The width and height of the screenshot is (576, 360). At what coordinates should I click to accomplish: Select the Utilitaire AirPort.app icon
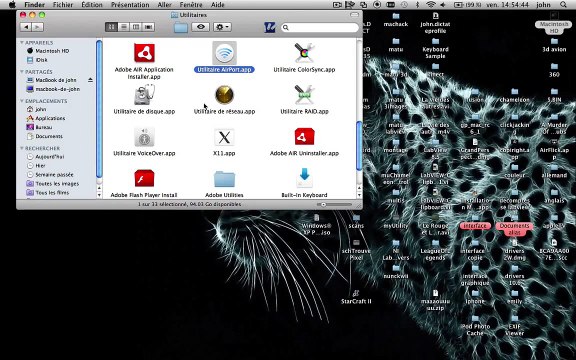pos(224,53)
